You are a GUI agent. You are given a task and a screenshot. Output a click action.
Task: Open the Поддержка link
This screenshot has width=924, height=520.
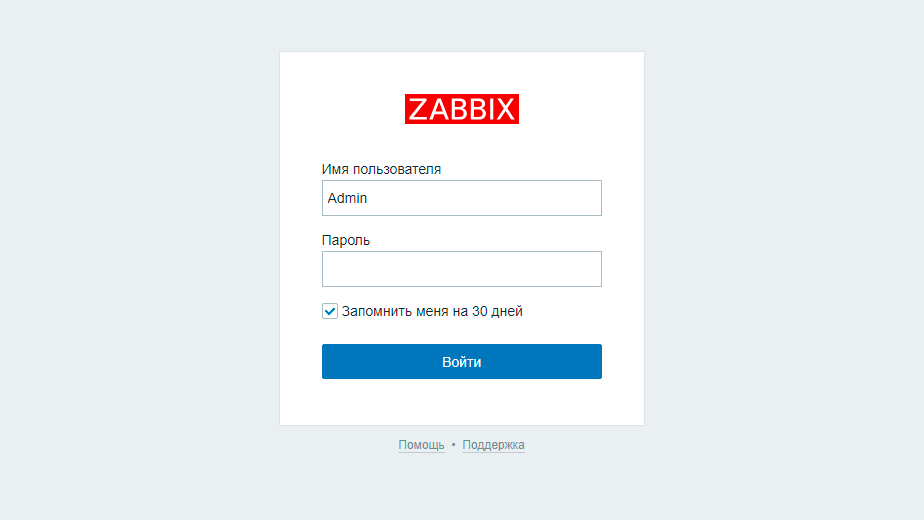coord(493,445)
